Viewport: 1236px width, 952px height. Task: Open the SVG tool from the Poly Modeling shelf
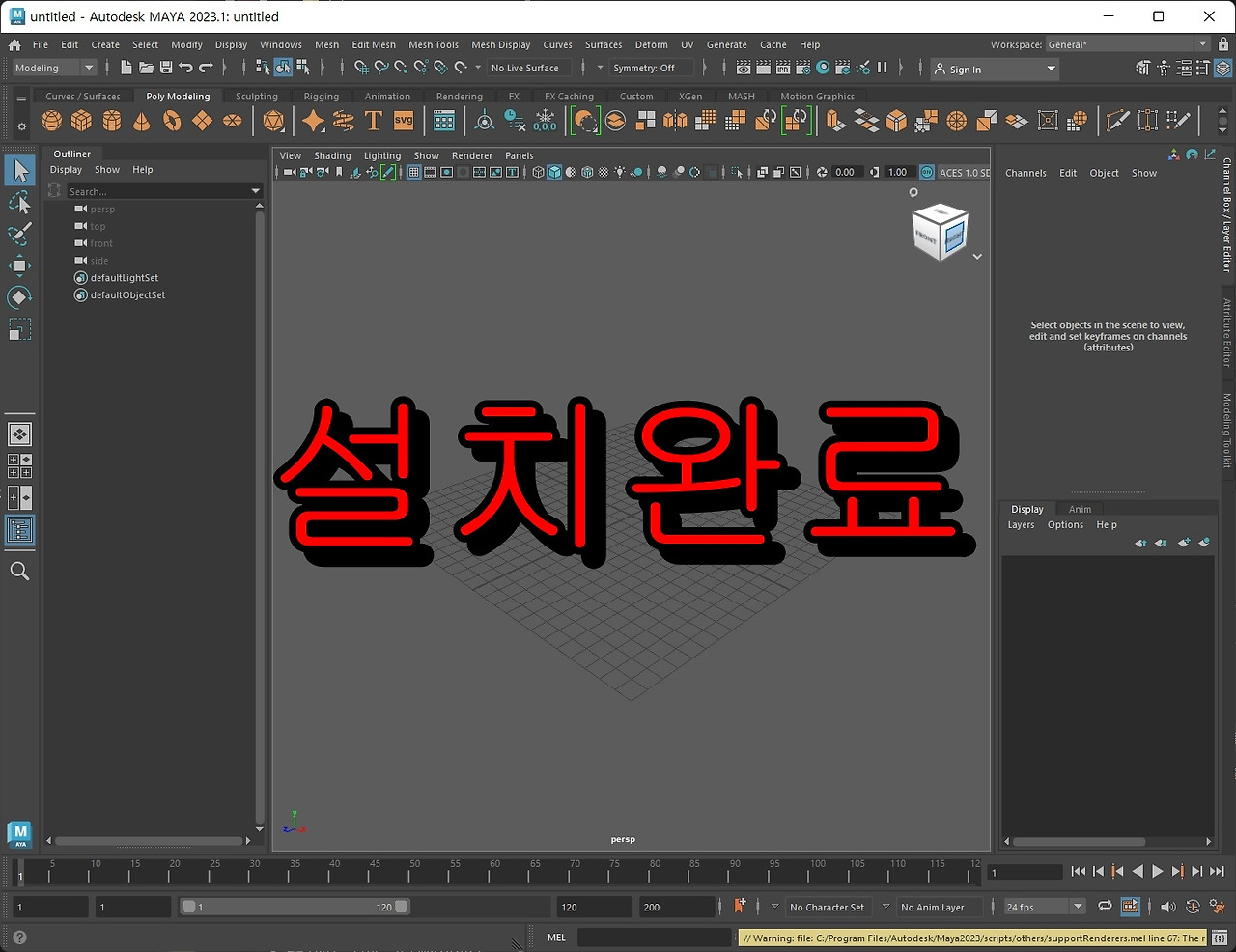403,120
